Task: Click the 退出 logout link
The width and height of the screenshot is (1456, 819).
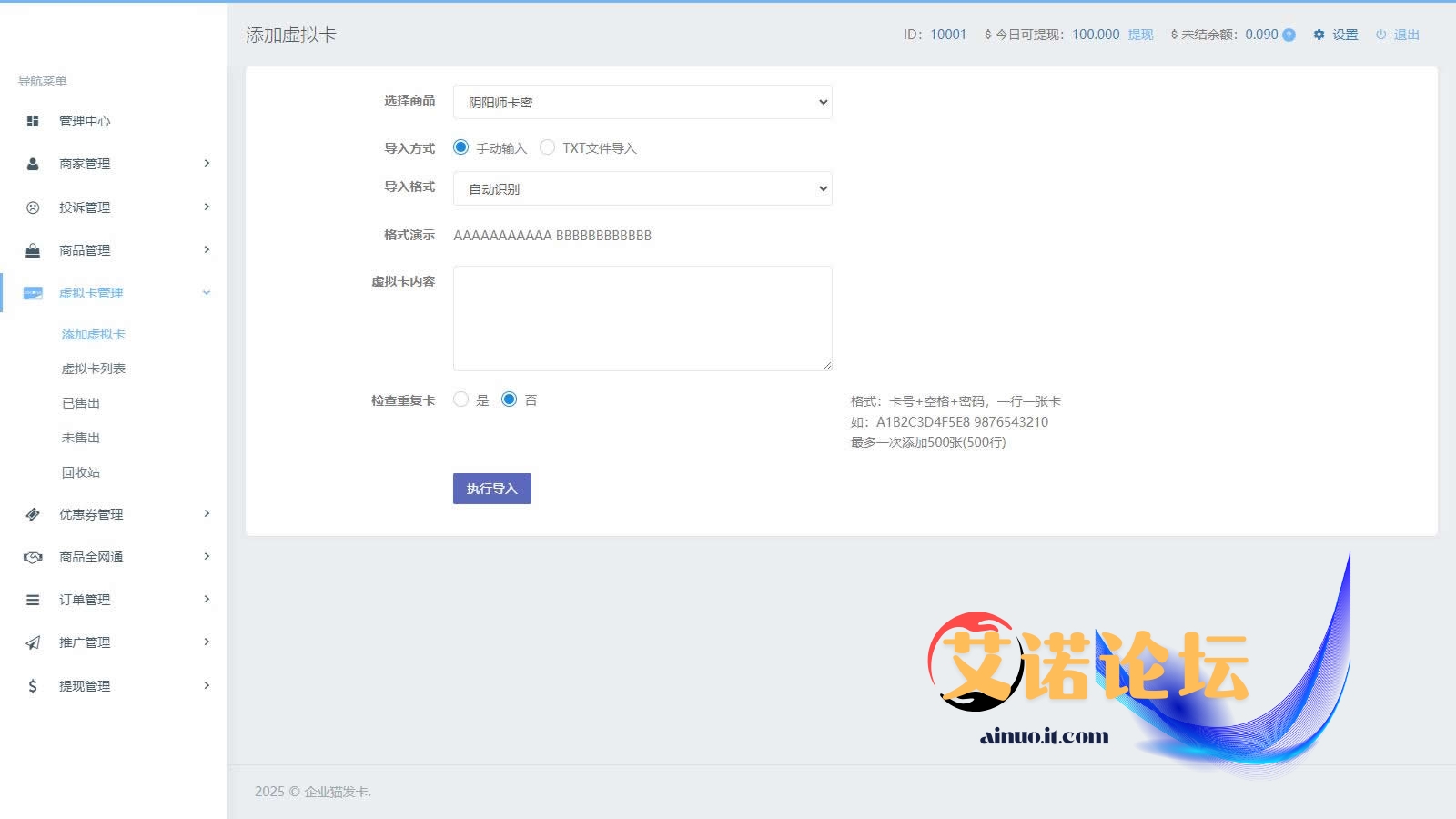Action: tap(1406, 35)
